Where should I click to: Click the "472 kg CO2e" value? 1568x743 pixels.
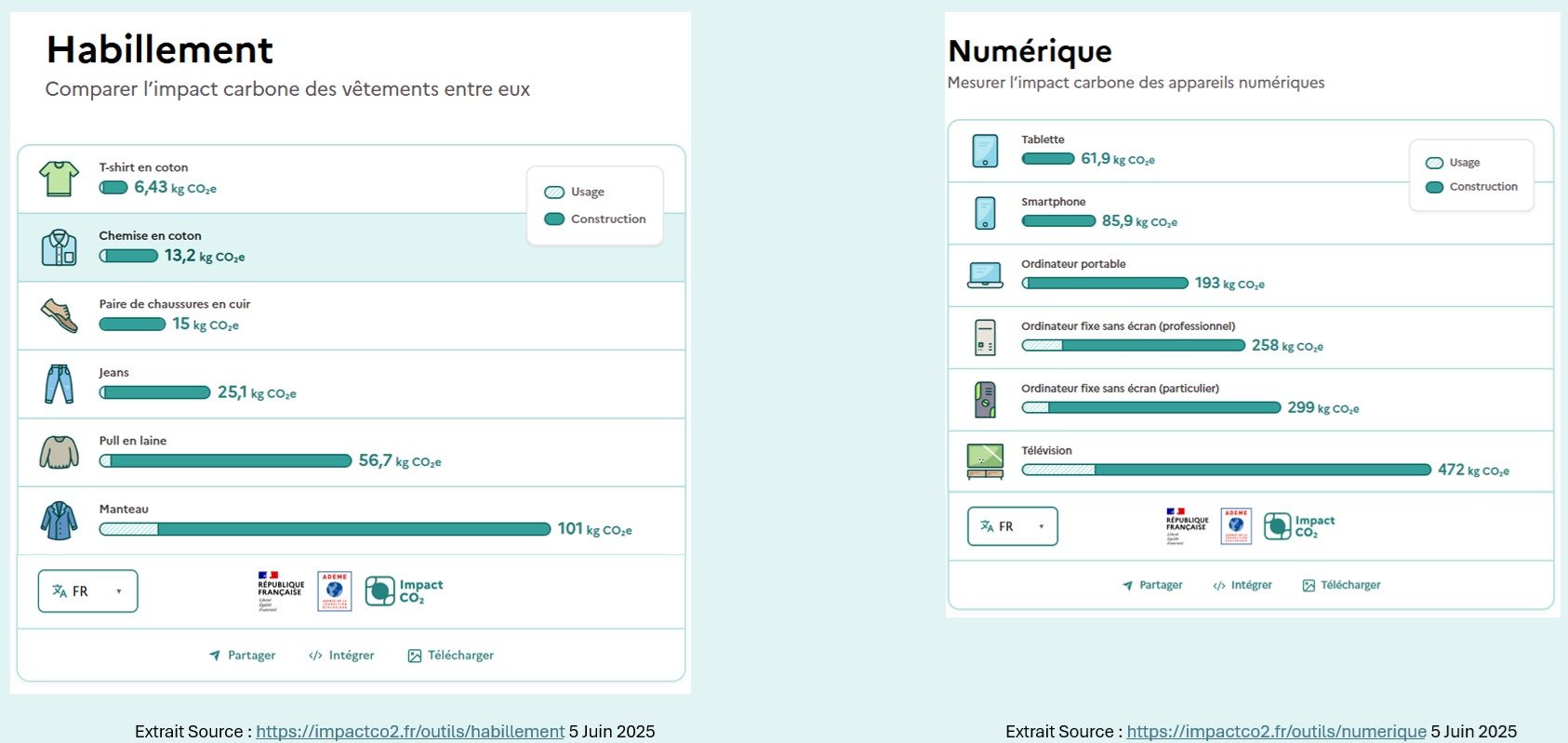click(1473, 470)
